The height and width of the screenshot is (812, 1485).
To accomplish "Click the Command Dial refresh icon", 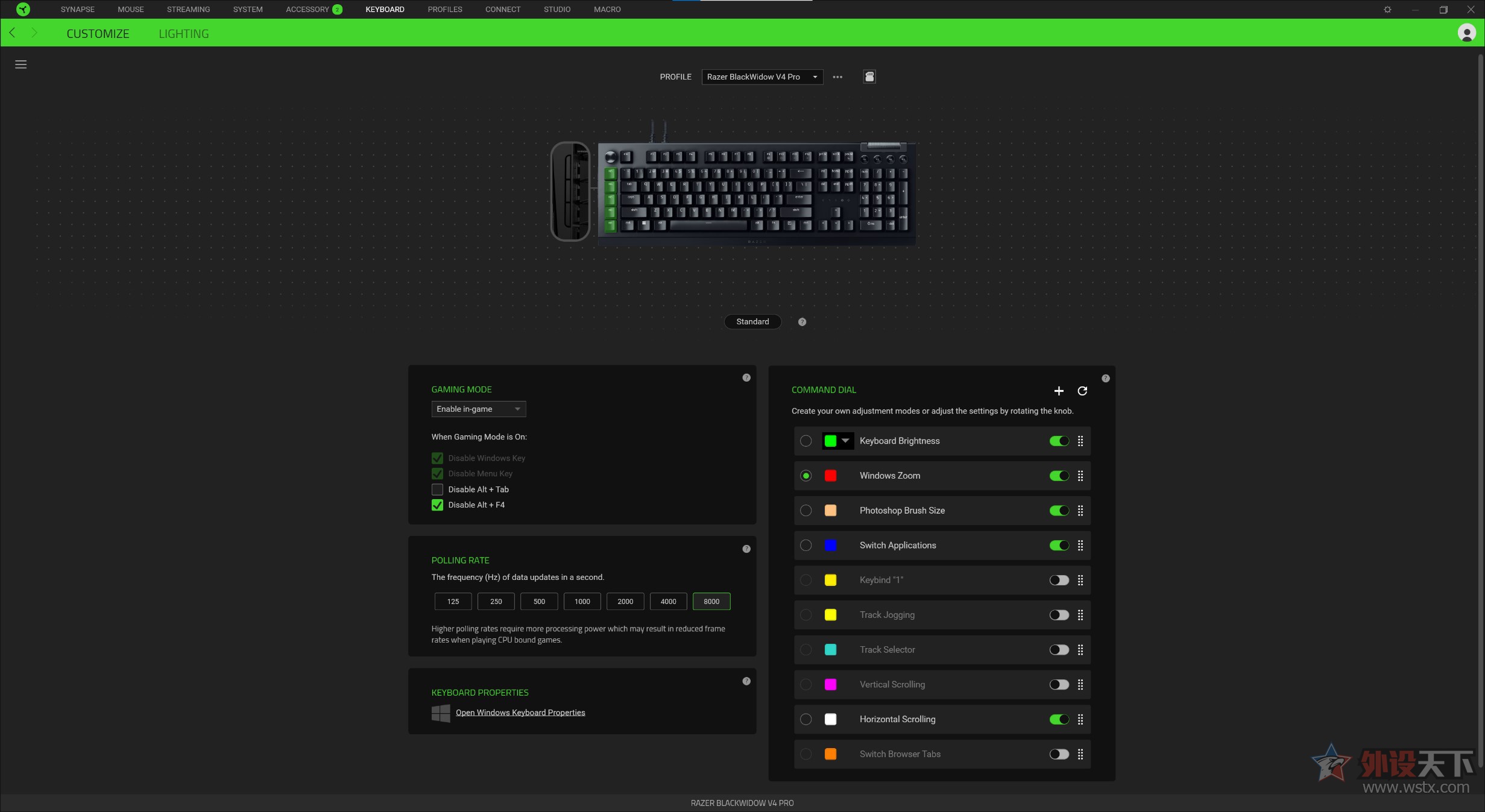I will pyautogui.click(x=1082, y=390).
